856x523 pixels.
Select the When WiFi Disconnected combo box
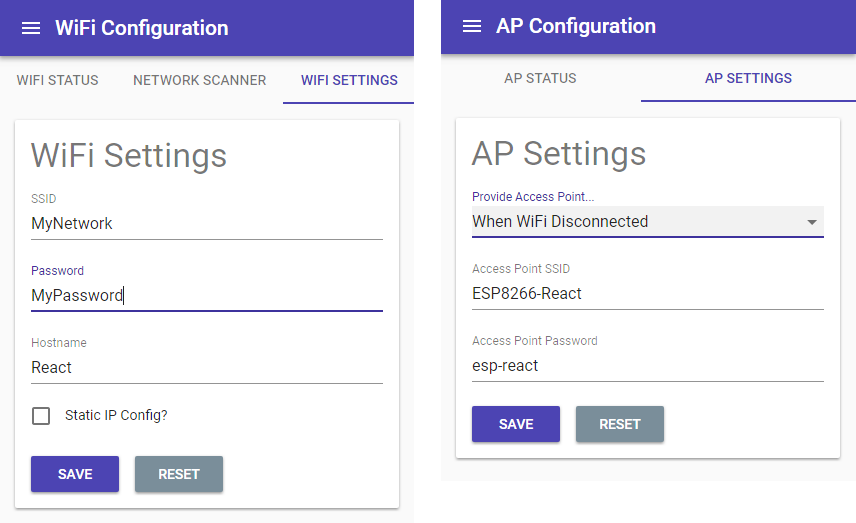647,222
